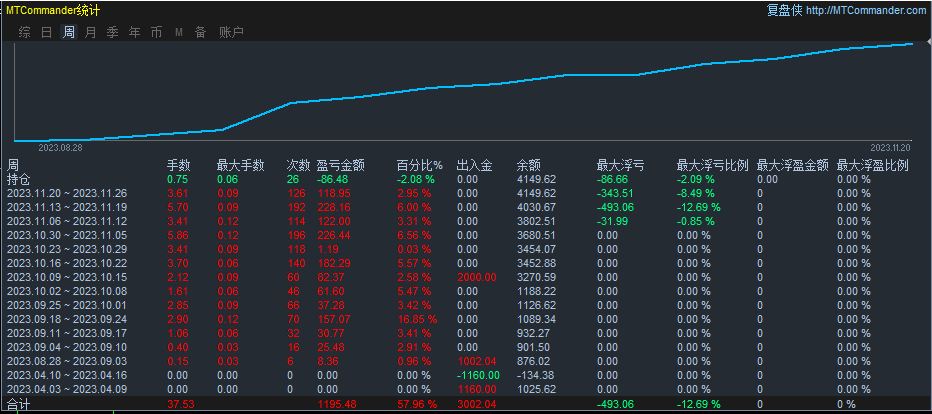
Task: Click the 37.53 total lots value
Action: (181, 404)
